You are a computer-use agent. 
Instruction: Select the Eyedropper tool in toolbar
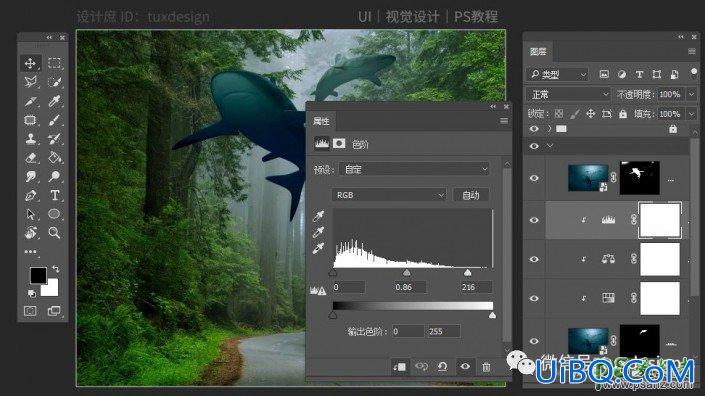pyautogui.click(x=54, y=101)
